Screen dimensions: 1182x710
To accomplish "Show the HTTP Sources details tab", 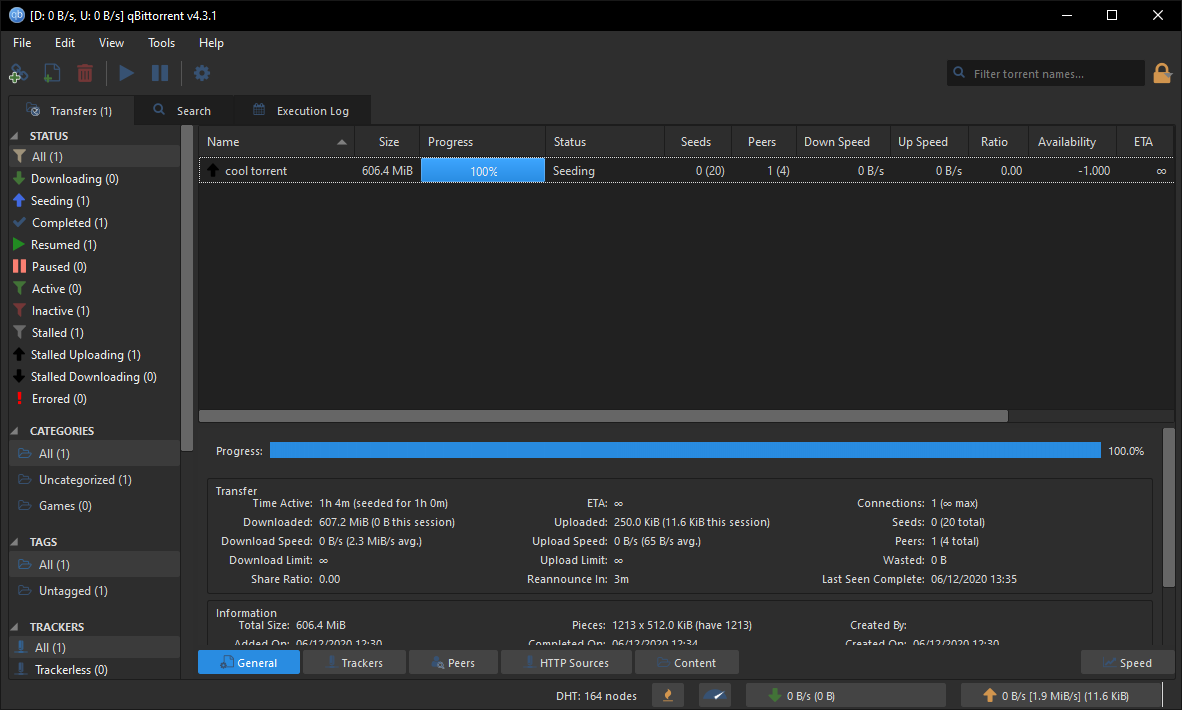I will 566,663.
